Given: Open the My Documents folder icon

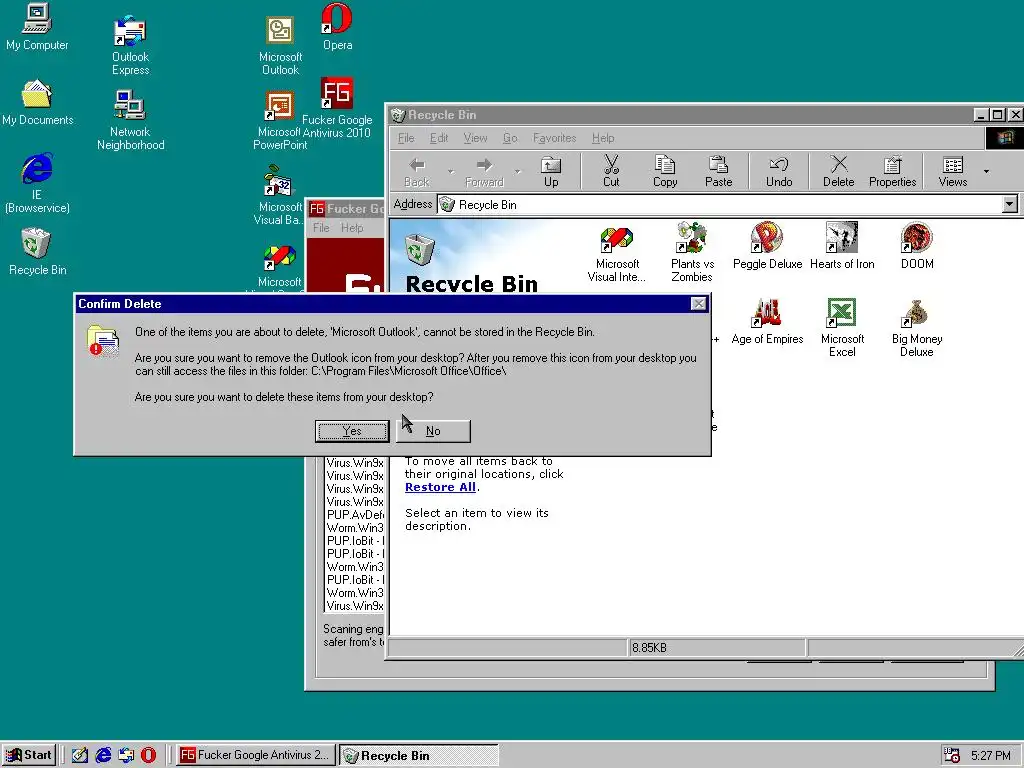Looking at the screenshot, I should click(x=37, y=103).
